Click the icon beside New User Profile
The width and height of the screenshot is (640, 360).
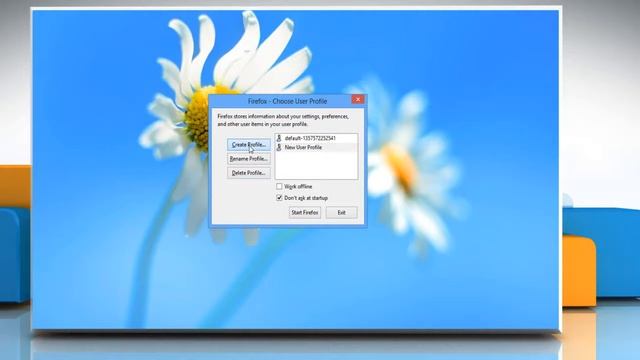pos(279,147)
